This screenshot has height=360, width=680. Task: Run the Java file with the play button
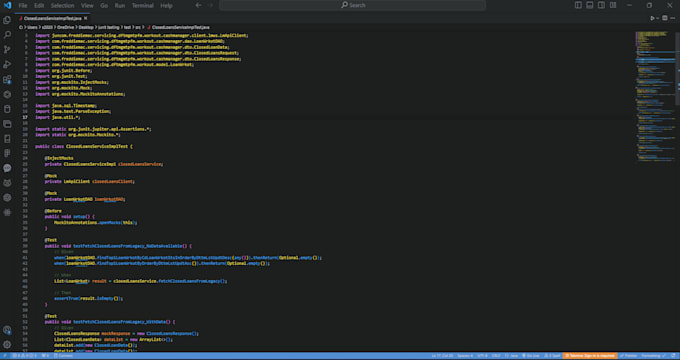tap(652, 18)
